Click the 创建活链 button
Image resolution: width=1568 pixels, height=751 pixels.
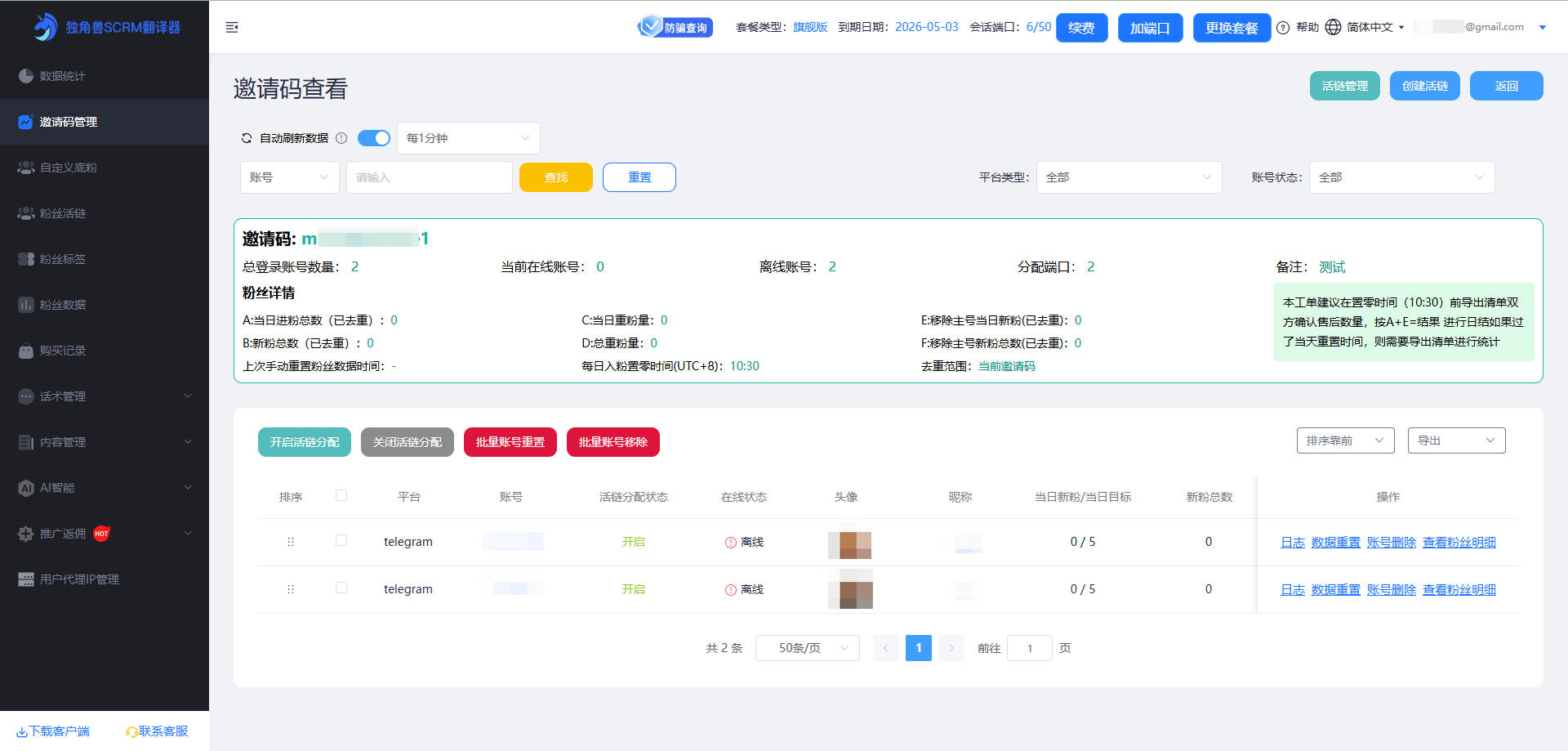point(1425,86)
